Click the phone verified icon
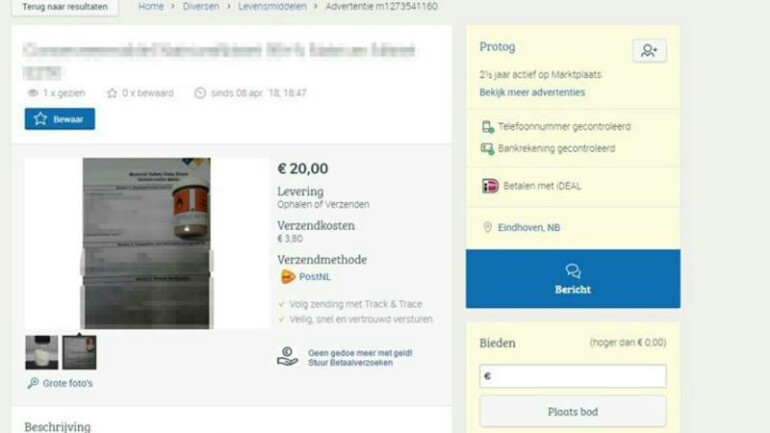770x433 pixels. (x=487, y=127)
